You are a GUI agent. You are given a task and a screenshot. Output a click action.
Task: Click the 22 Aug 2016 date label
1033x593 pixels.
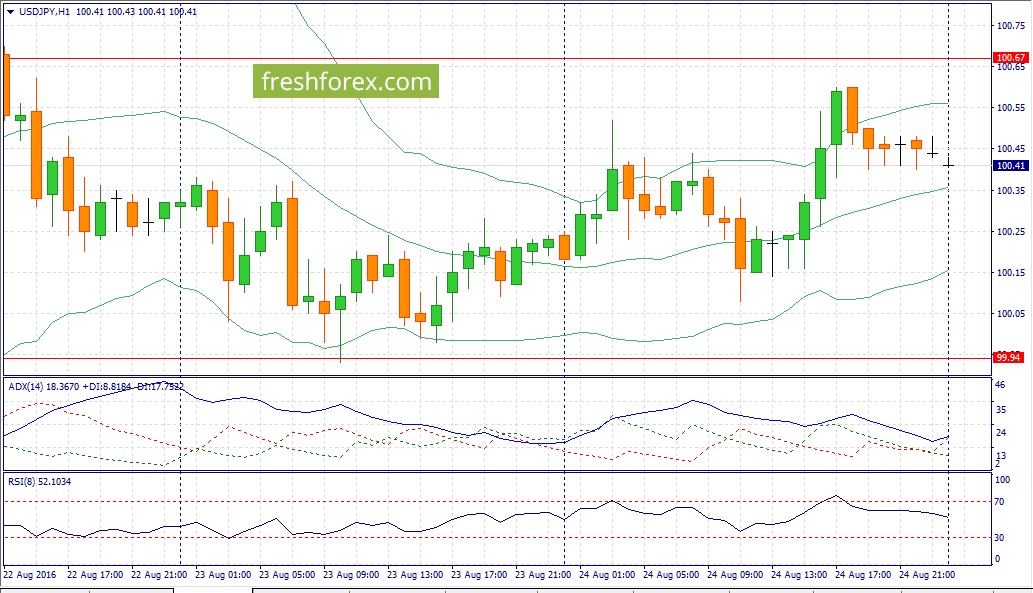pos(30,575)
